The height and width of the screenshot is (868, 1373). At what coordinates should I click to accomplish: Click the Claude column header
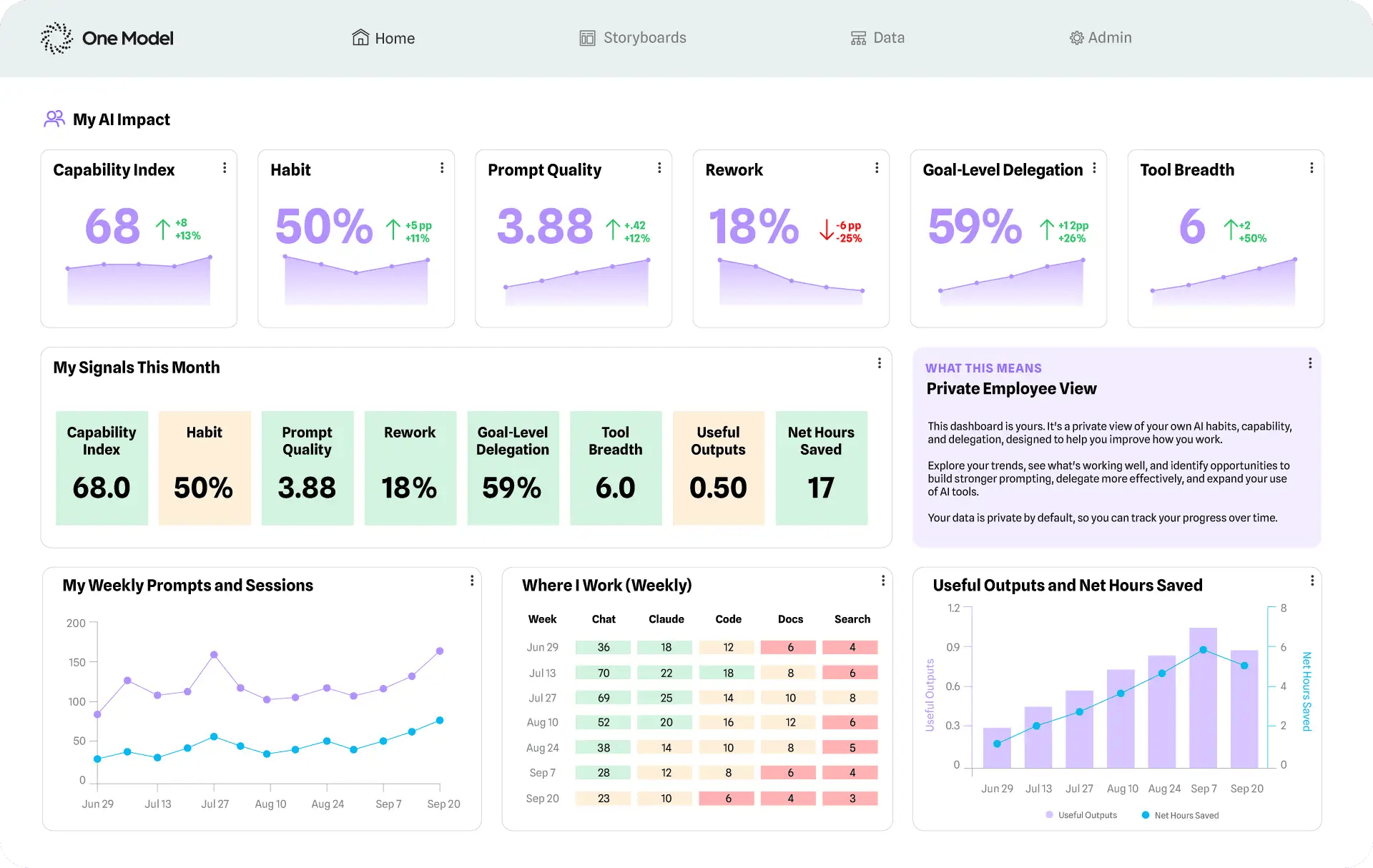coord(666,619)
